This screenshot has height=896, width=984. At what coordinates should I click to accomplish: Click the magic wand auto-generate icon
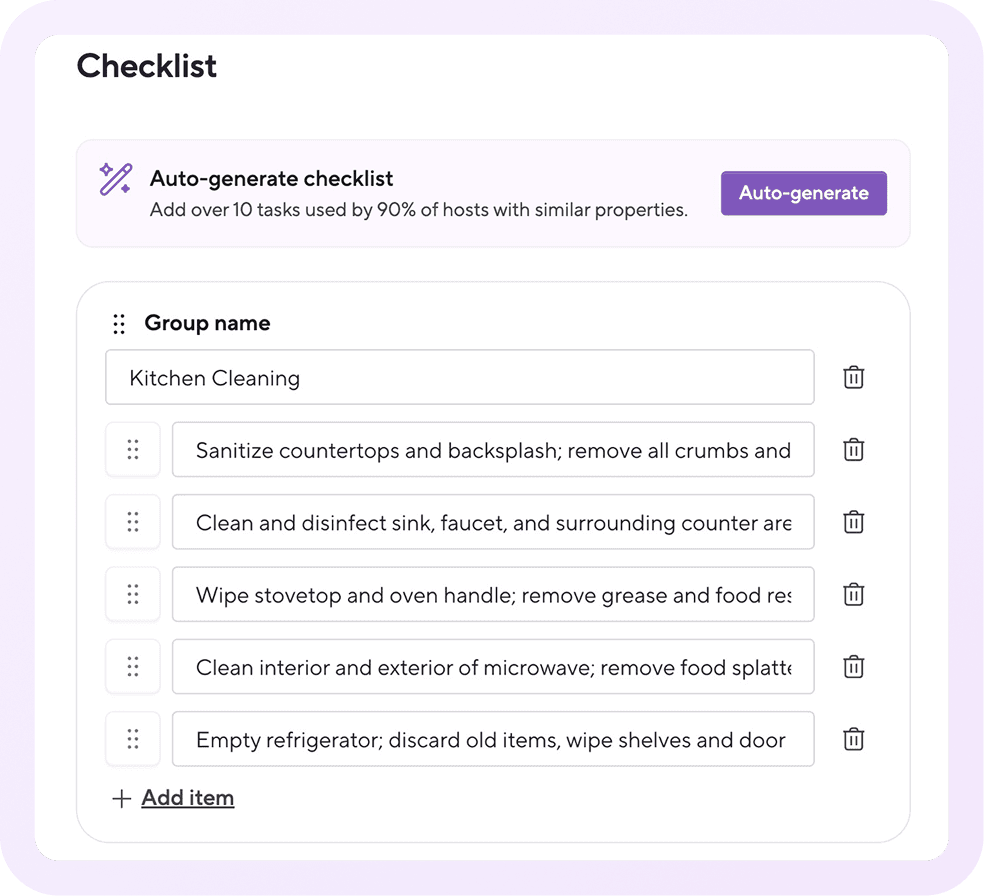pyautogui.click(x=113, y=179)
